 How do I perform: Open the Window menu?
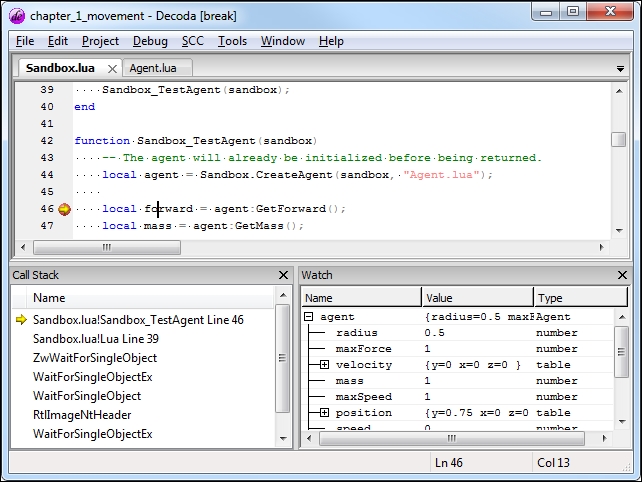[x=283, y=41]
